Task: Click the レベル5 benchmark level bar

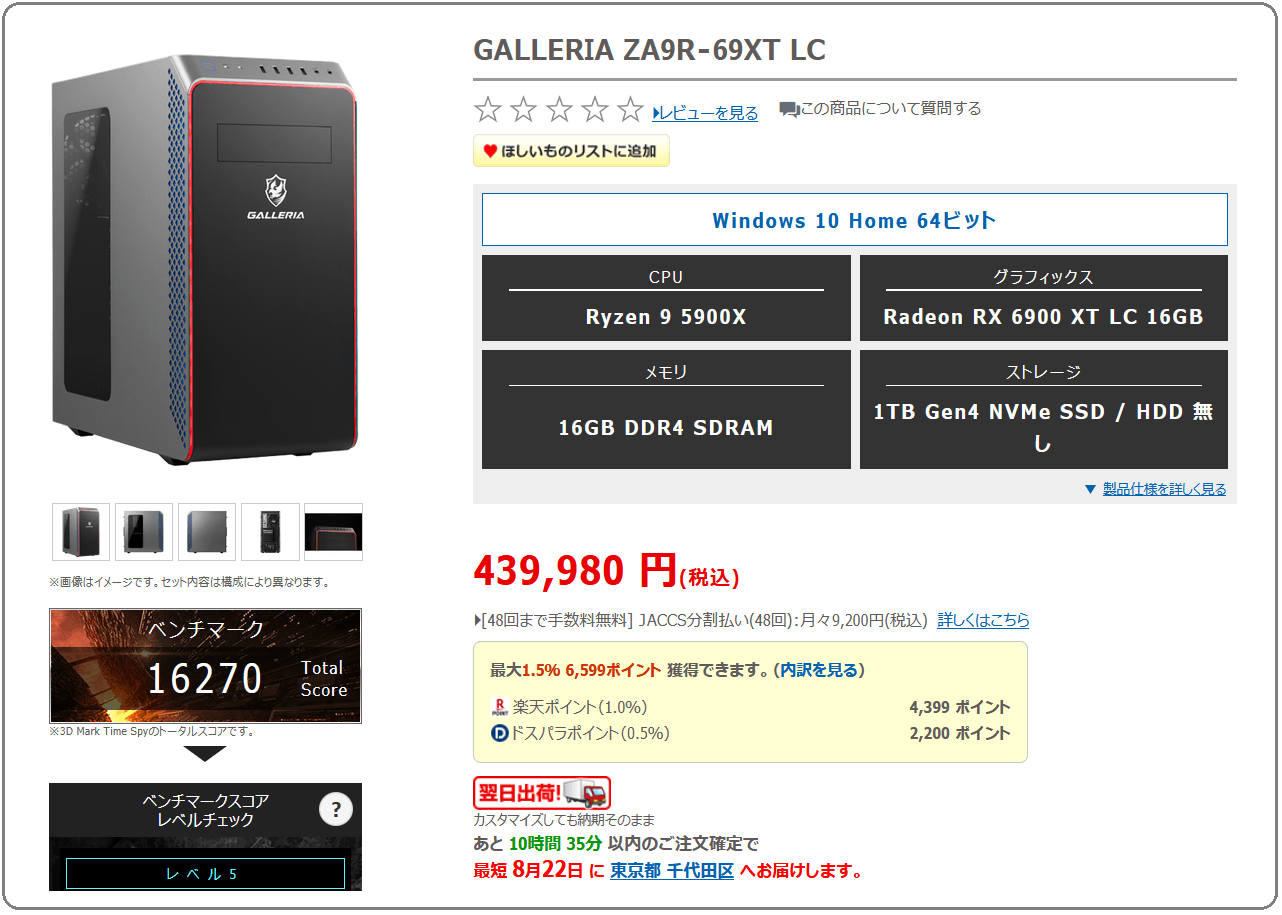Action: (x=205, y=873)
